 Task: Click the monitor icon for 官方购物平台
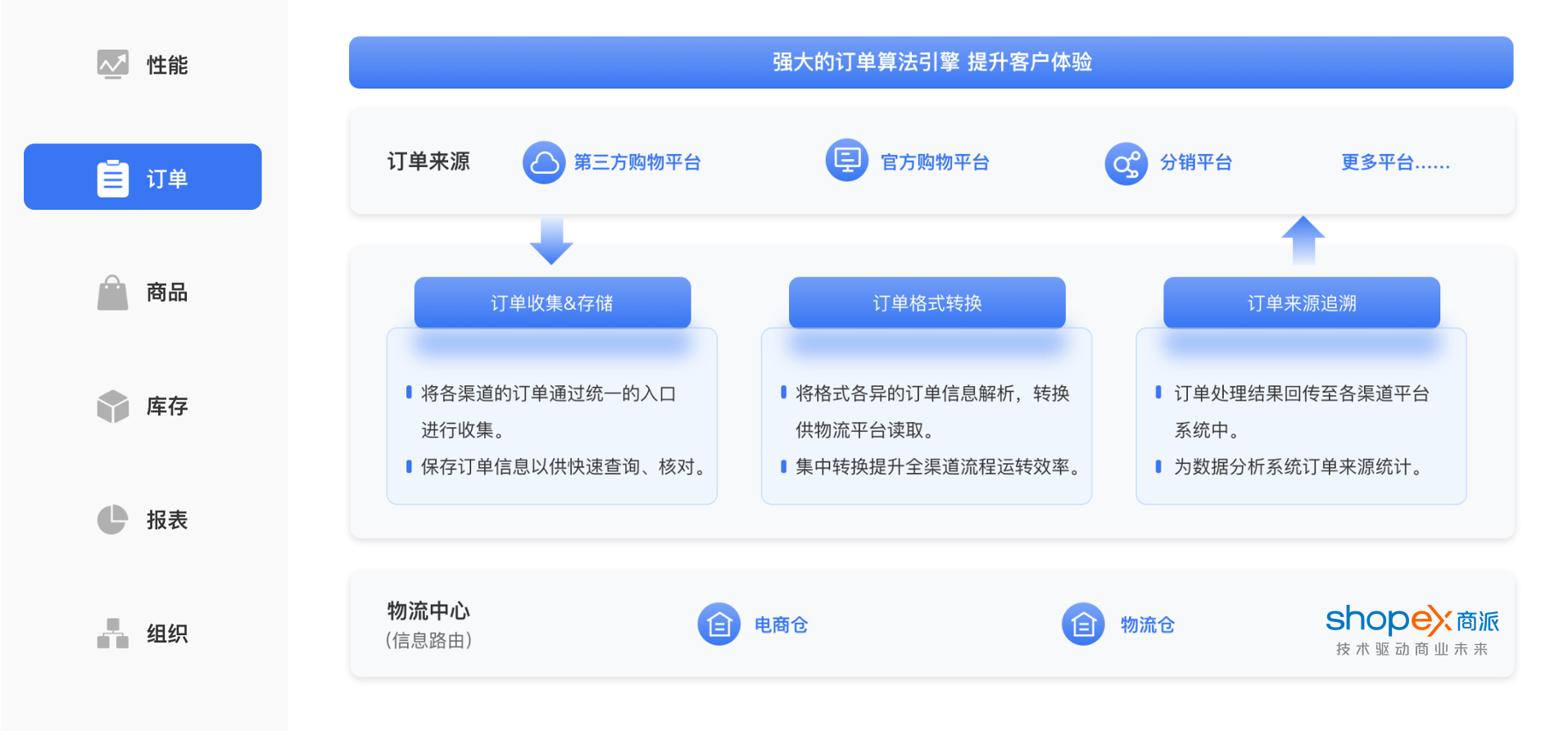pos(846,161)
